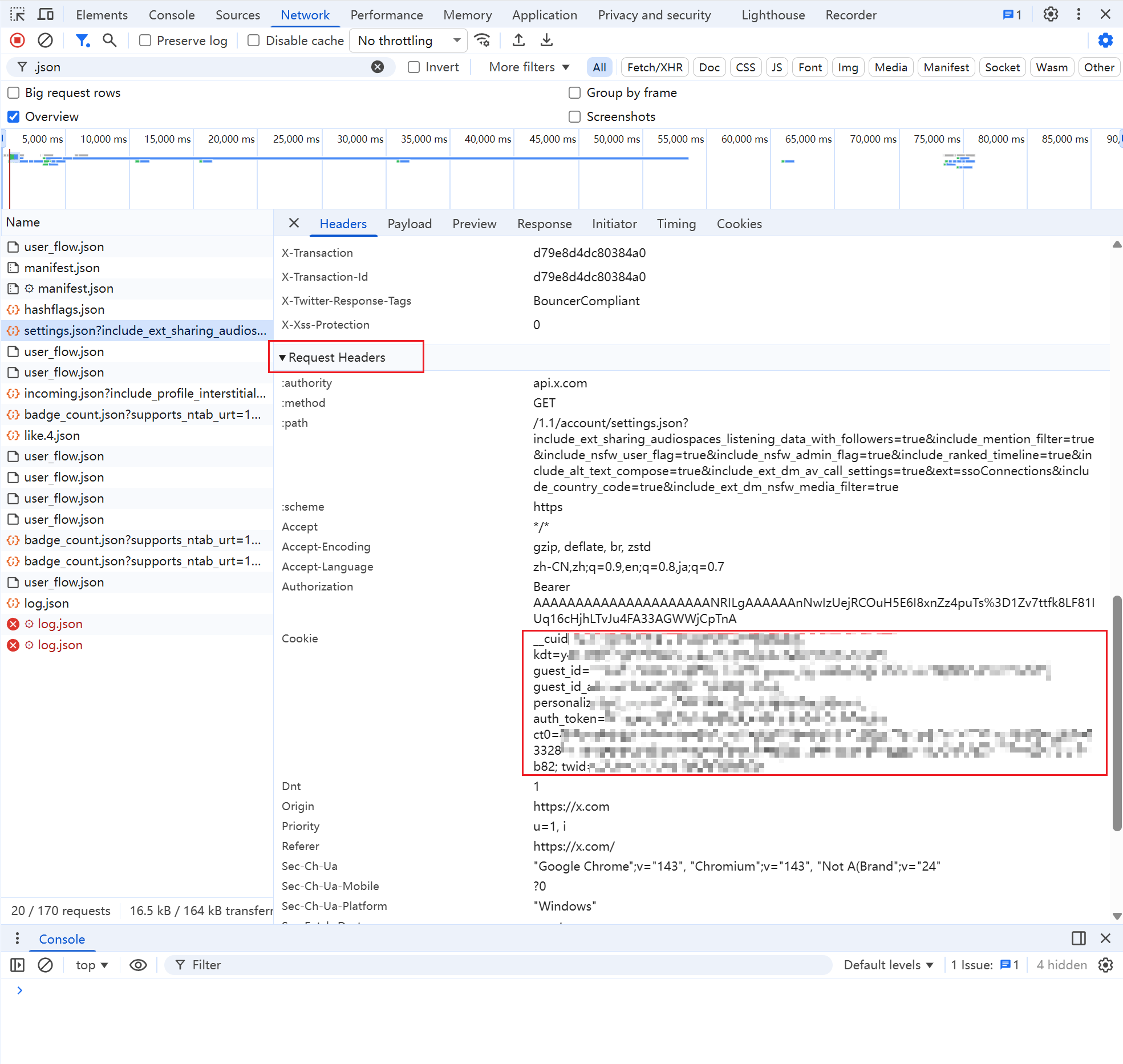This screenshot has height=1064, width=1123.
Task: Uncheck the Overview checkbox
Action: pos(14,116)
